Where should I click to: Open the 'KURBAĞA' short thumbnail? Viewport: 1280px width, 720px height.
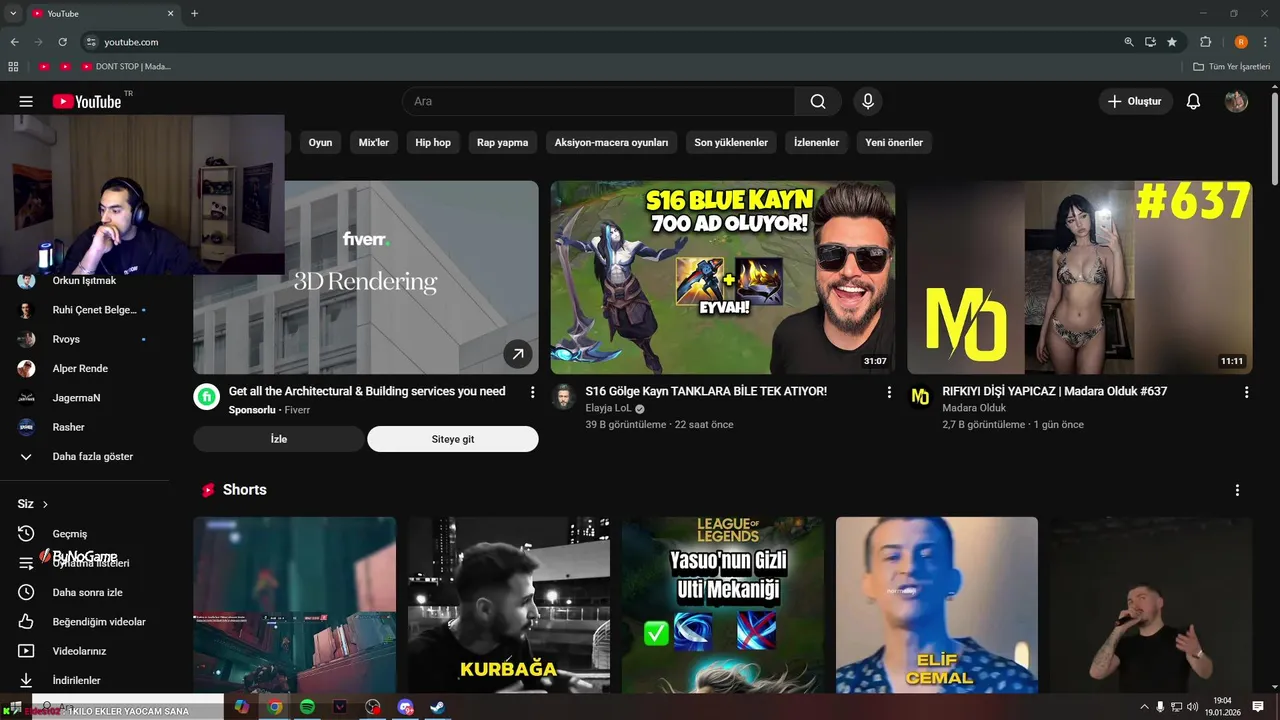click(x=508, y=605)
